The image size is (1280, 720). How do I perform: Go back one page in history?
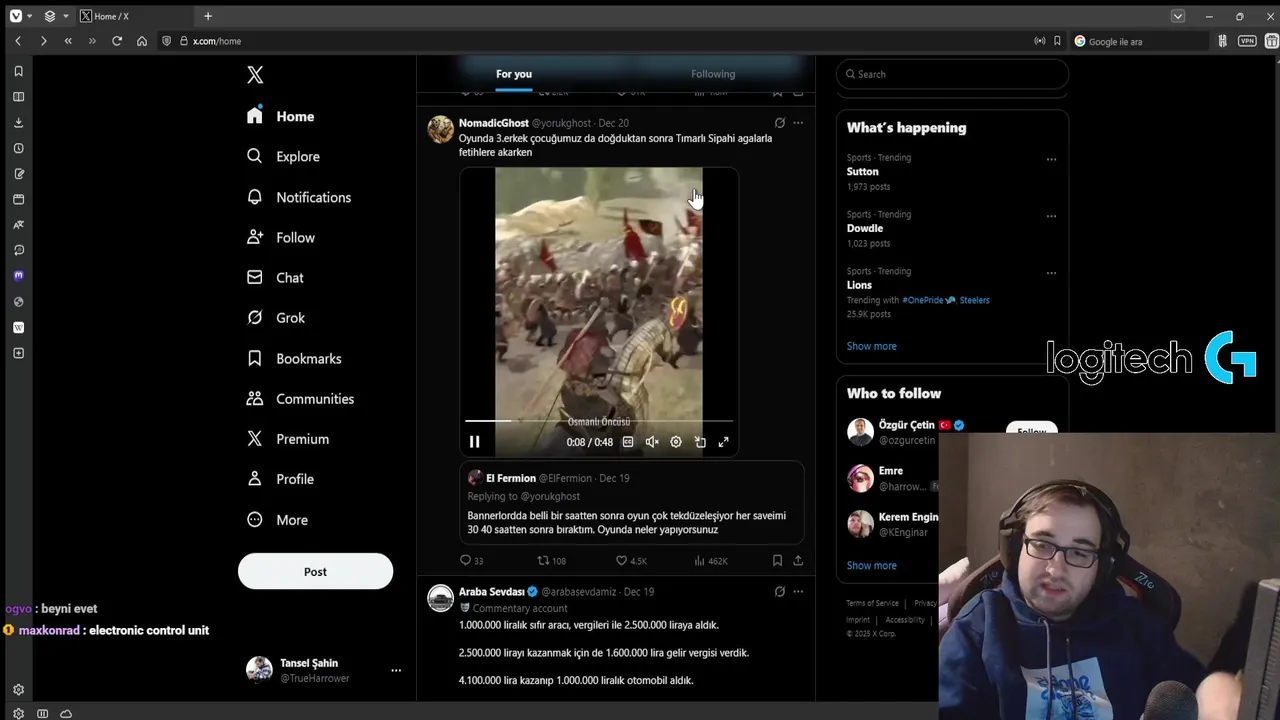pyautogui.click(x=18, y=41)
